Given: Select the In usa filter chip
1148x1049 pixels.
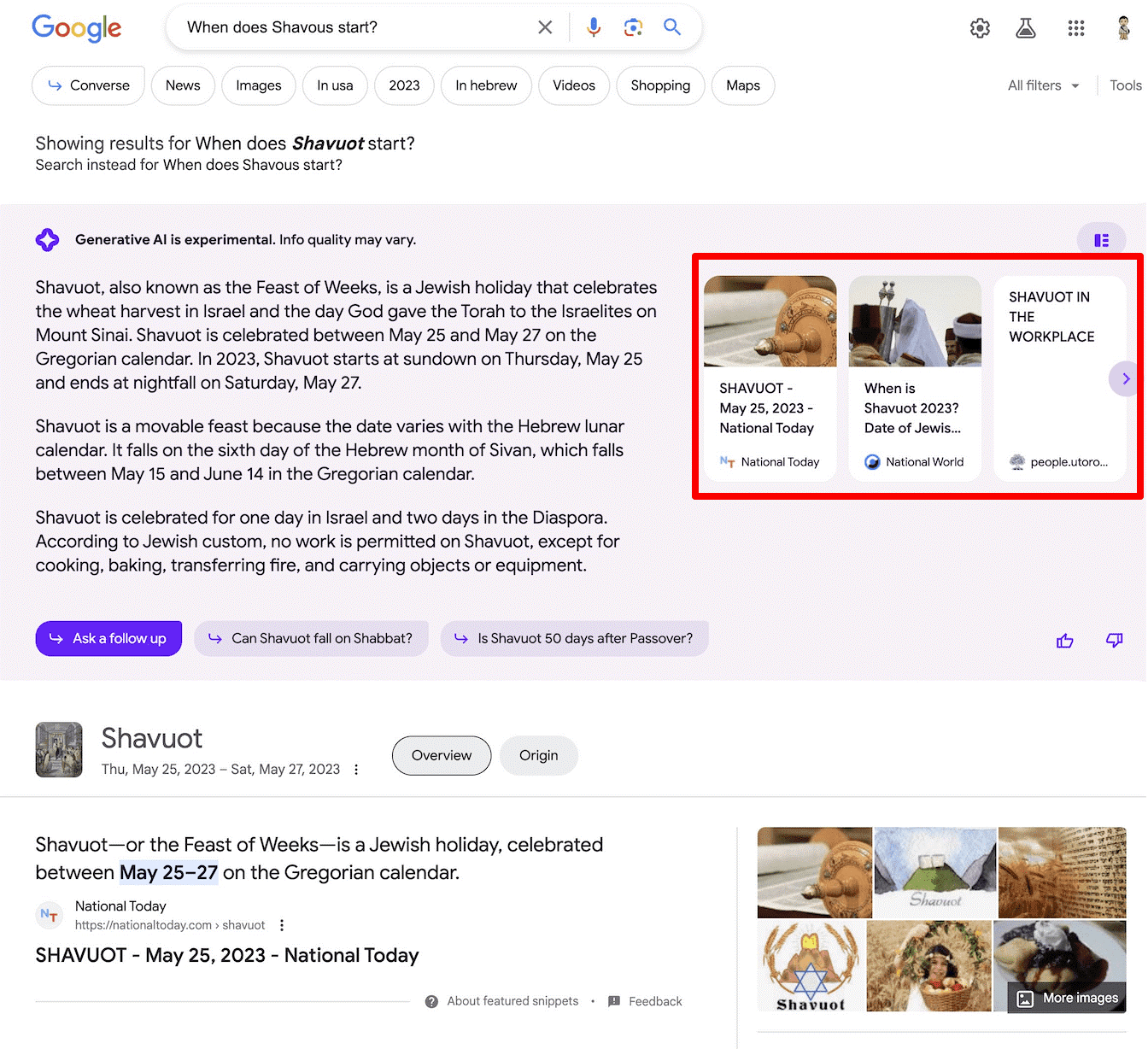Looking at the screenshot, I should coord(335,85).
